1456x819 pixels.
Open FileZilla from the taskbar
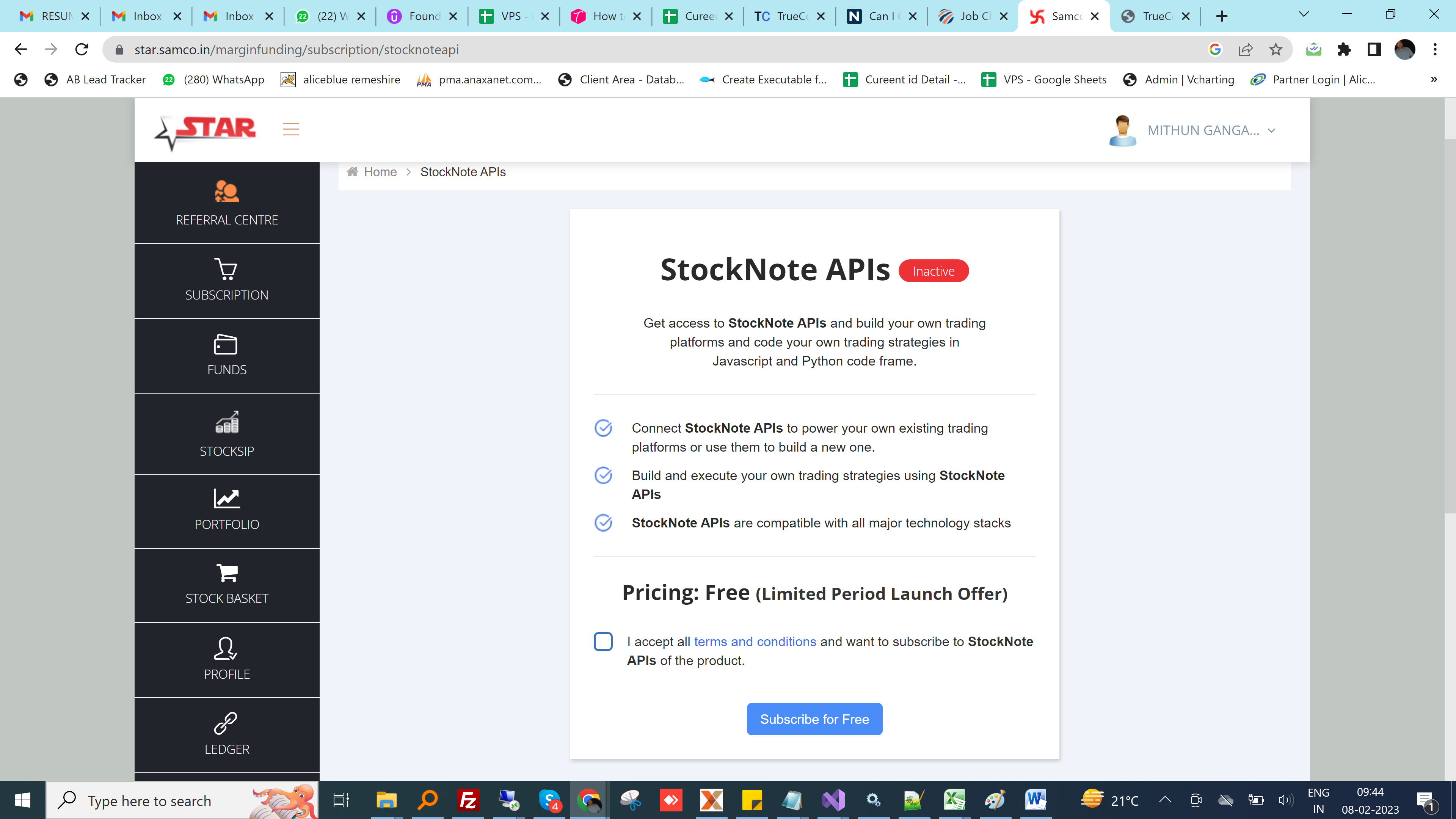468,800
